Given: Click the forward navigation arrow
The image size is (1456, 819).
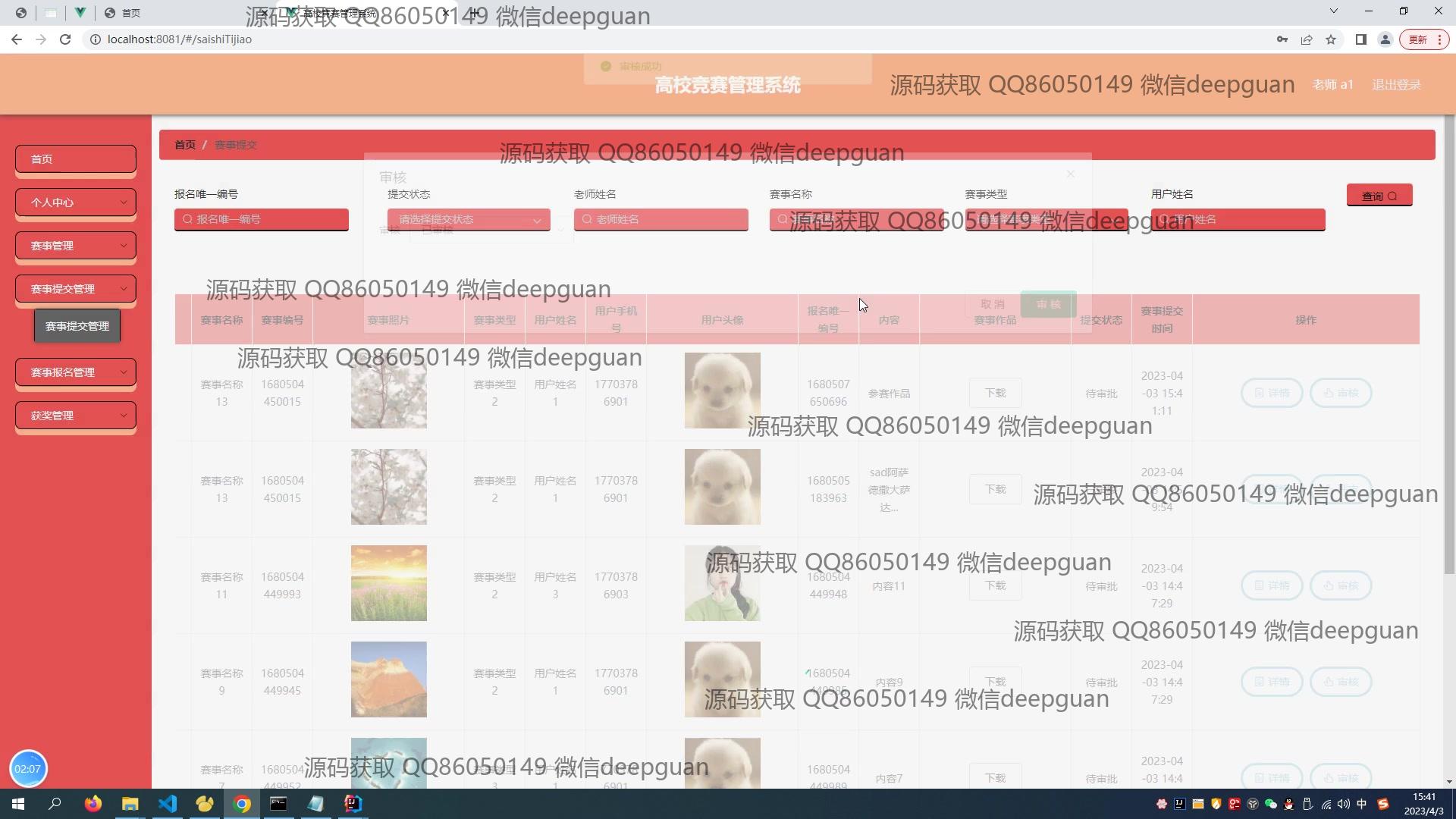Looking at the screenshot, I should pyautogui.click(x=41, y=39).
